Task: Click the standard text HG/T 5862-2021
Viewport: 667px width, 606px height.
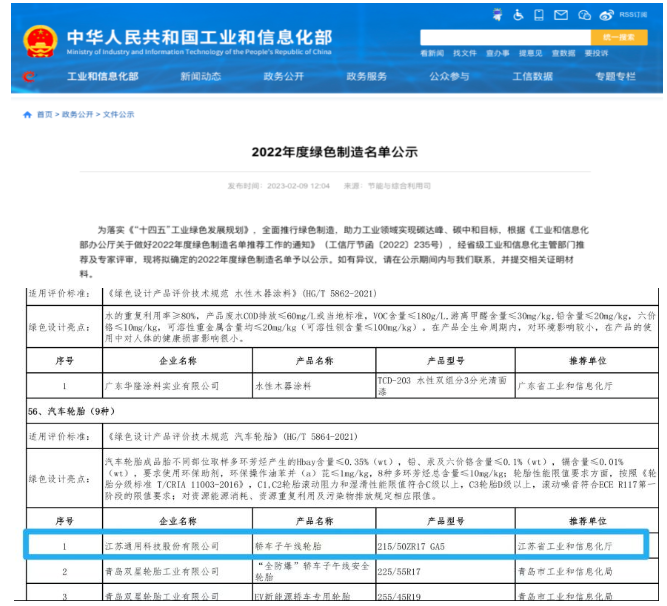Action: click(x=341, y=293)
